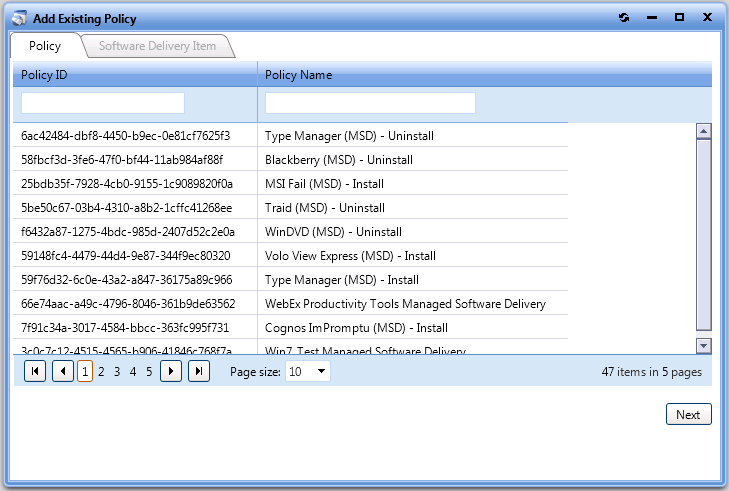Go to previous page of results

[x=62, y=372]
